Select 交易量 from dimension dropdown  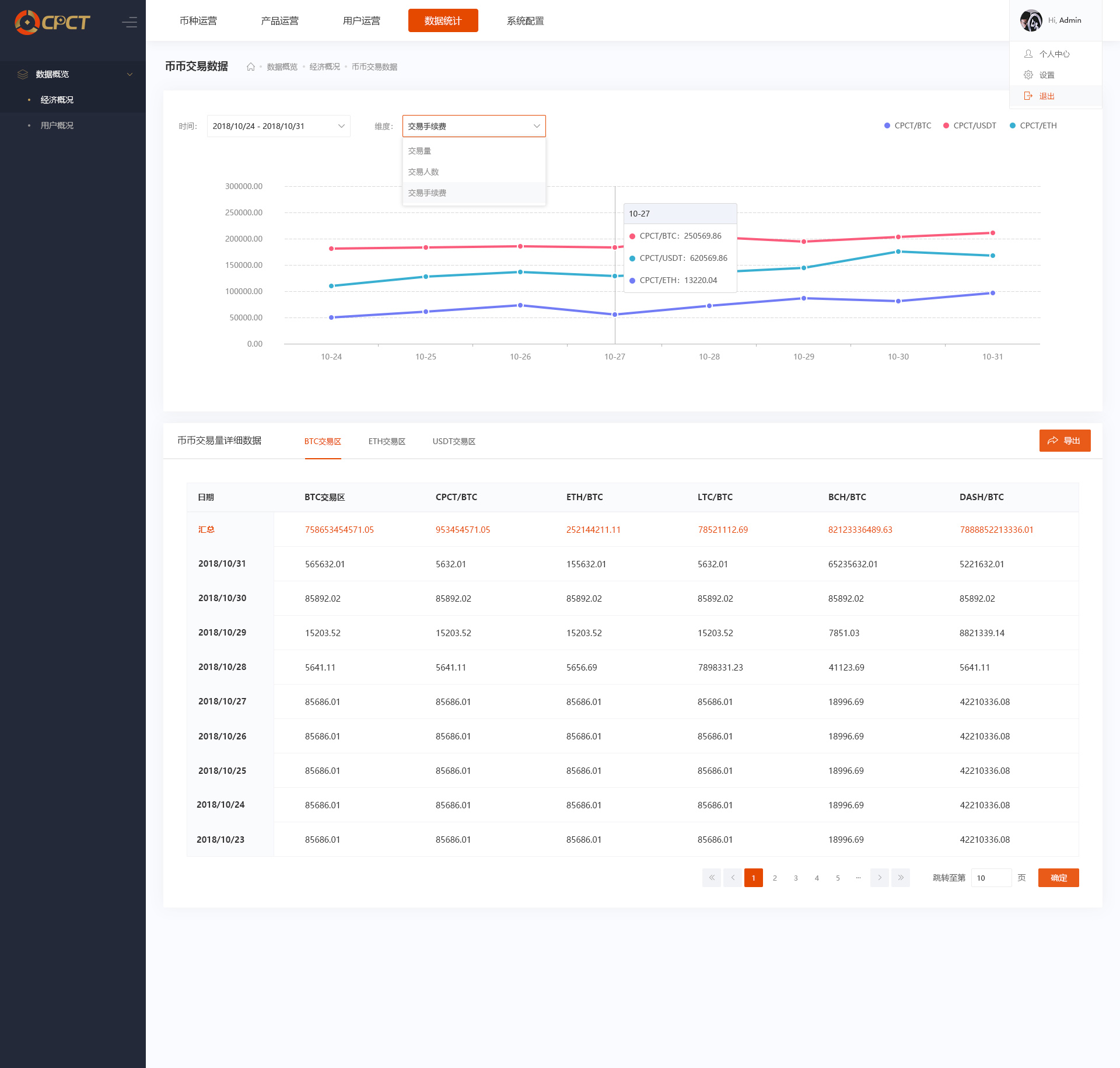point(419,151)
